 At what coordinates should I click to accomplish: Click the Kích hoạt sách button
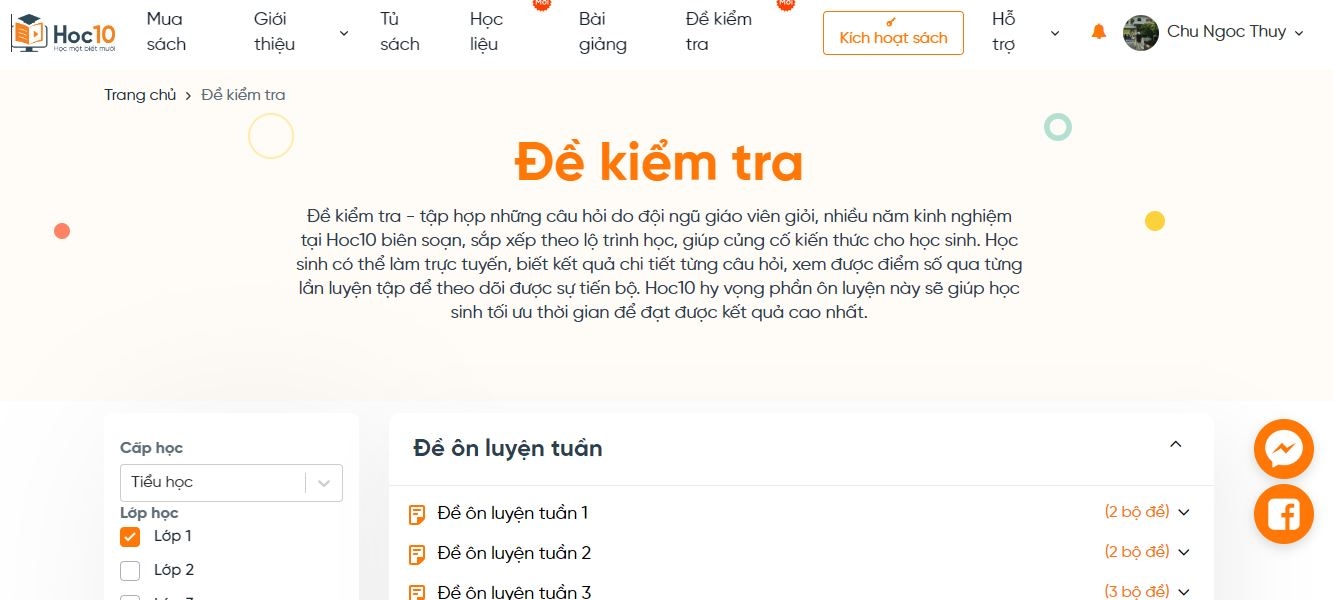893,33
